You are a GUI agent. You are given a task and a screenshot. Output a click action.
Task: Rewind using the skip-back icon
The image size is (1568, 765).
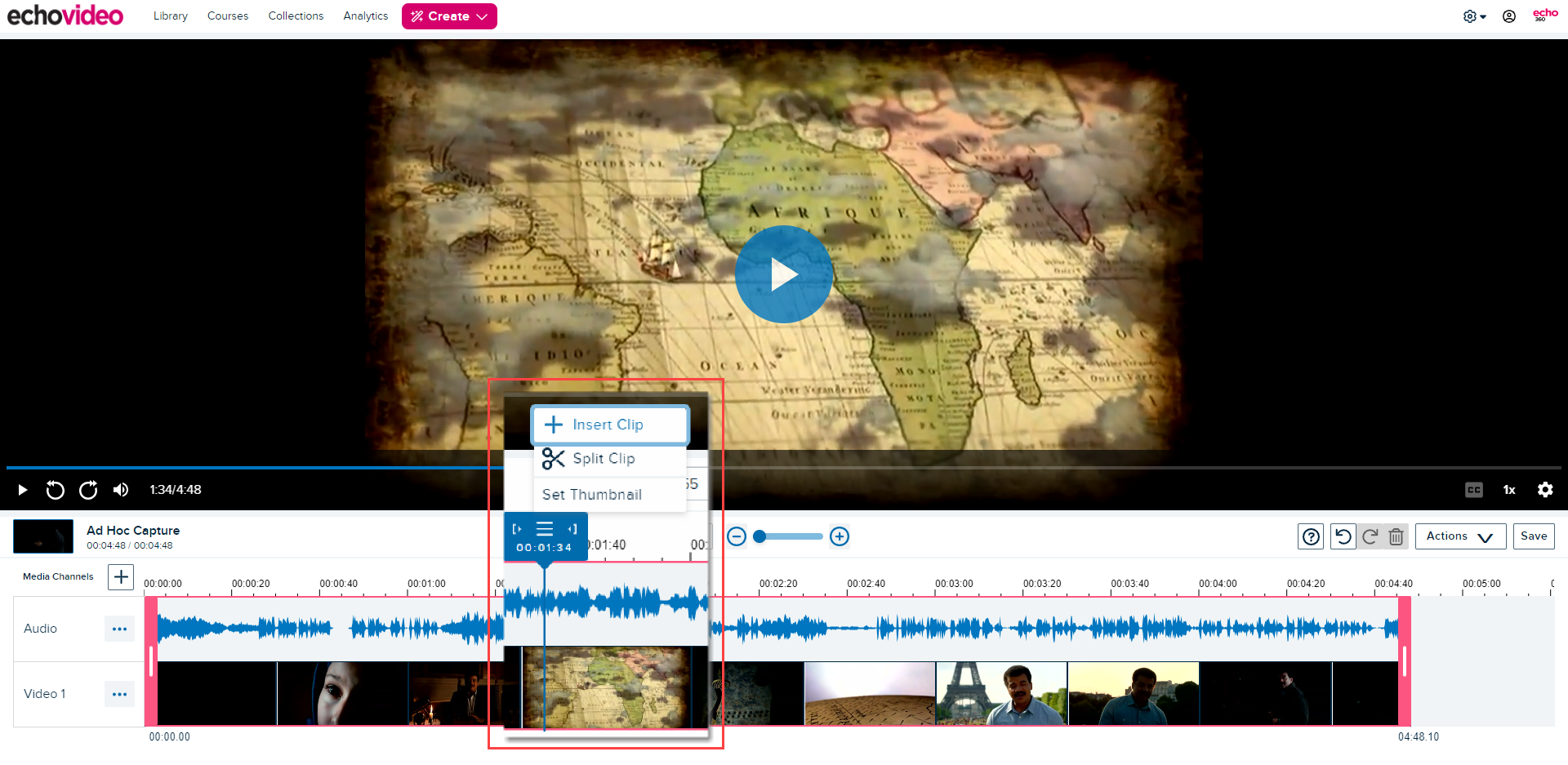click(55, 490)
